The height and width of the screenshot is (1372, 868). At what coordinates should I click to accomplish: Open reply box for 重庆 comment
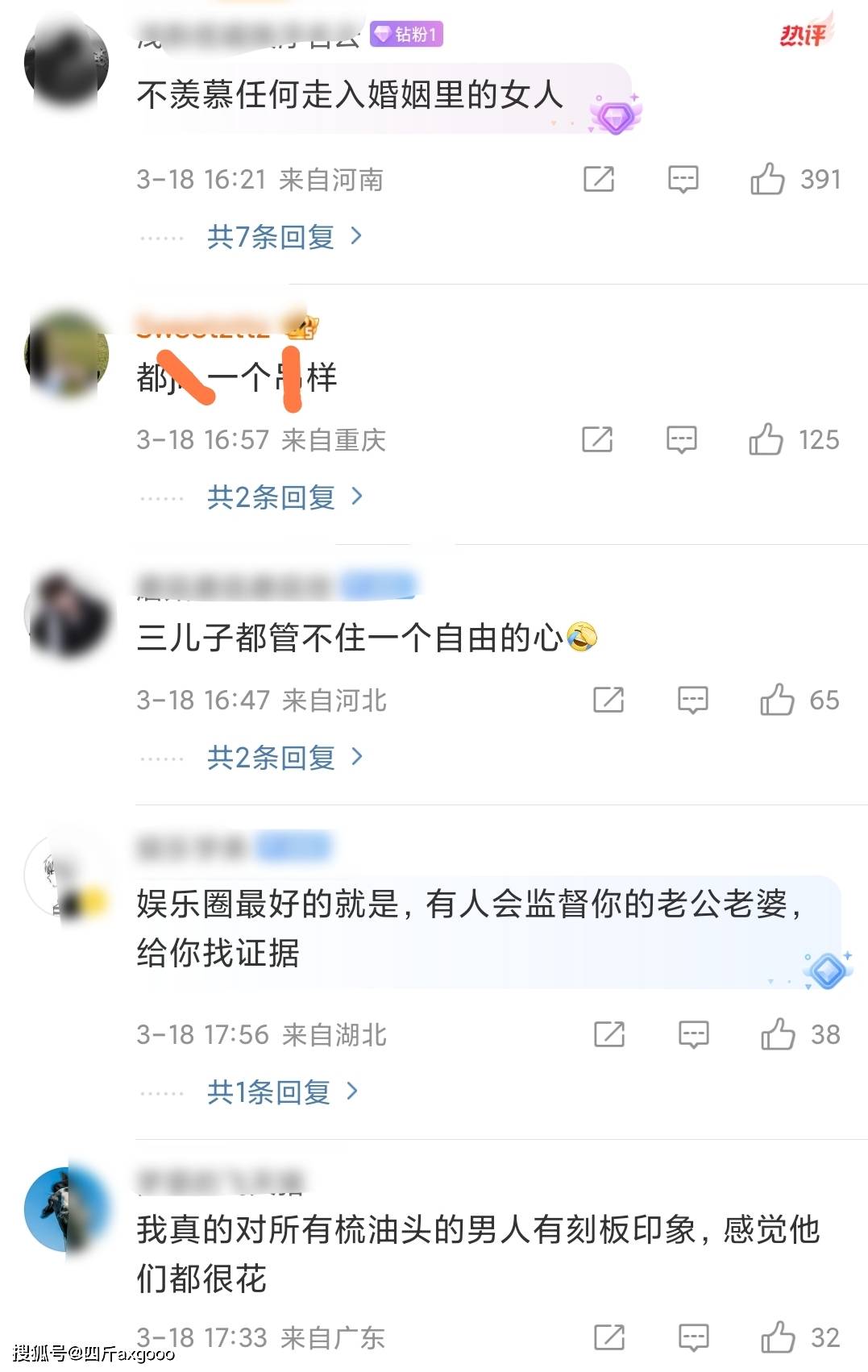tap(681, 439)
